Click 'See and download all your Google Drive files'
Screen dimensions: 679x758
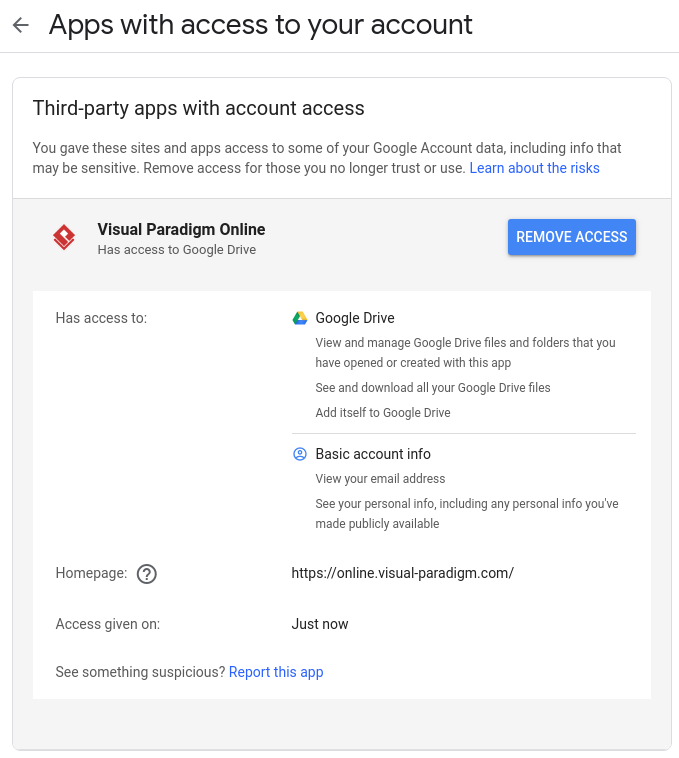click(x=432, y=387)
